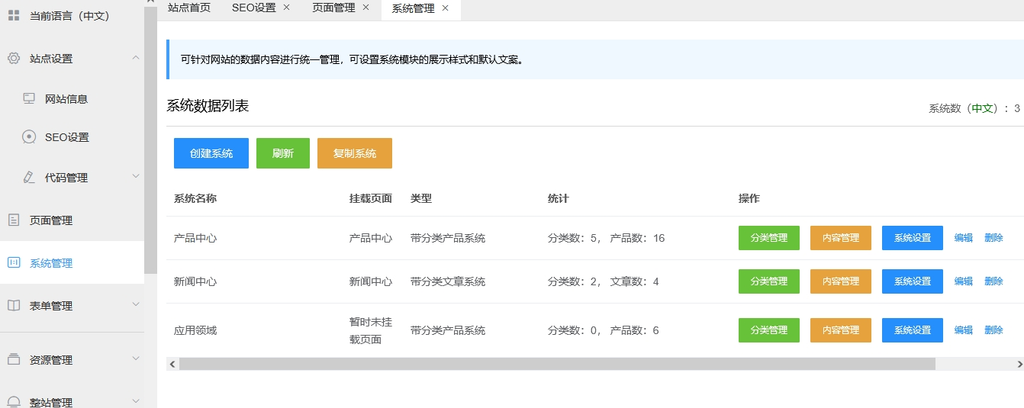Switch to the 页面管理 tab
Image resolution: width=1024 pixels, height=408 pixels.
pos(332,8)
